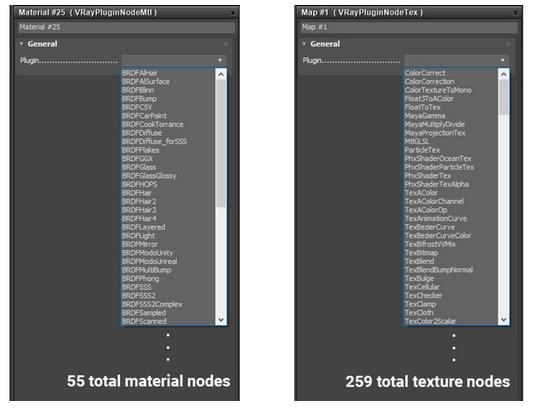Choose BRDFBlinn plugin
This screenshot has width=535, height=408.
[138, 90]
